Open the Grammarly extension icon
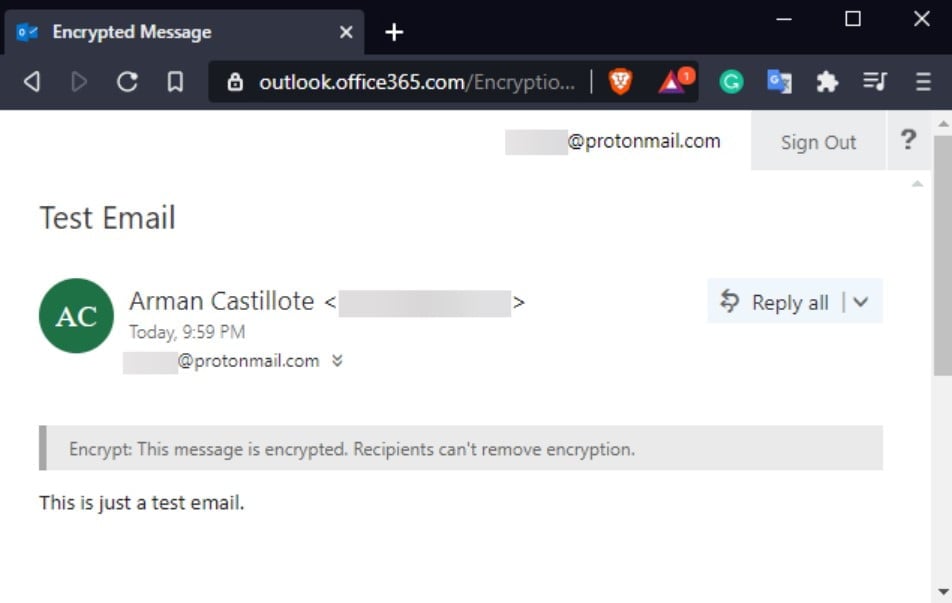952x603 pixels. pyautogui.click(x=731, y=81)
